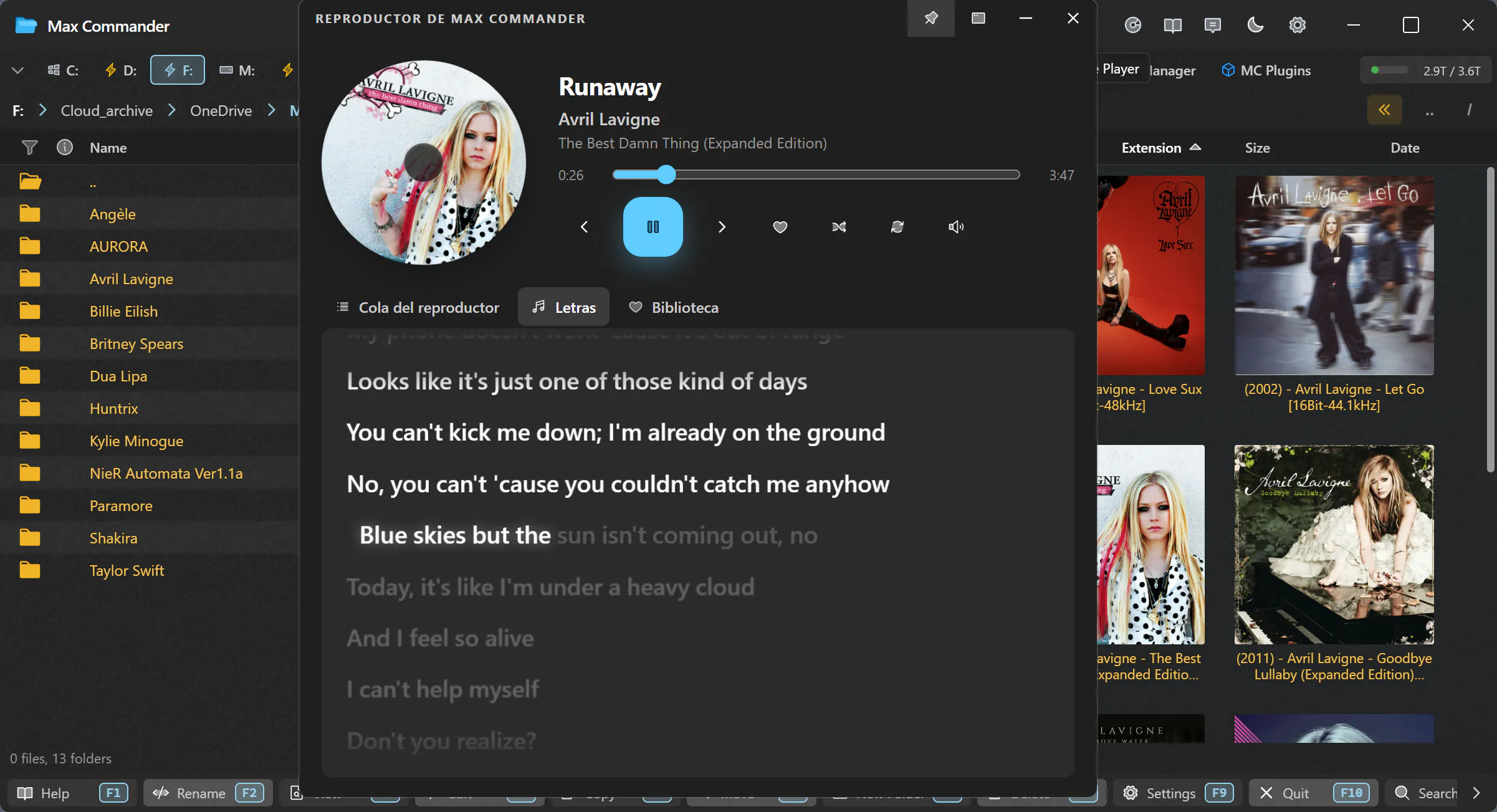The width and height of the screenshot is (1497, 812).
Task: Open the book icon in the title bar
Action: (1173, 25)
